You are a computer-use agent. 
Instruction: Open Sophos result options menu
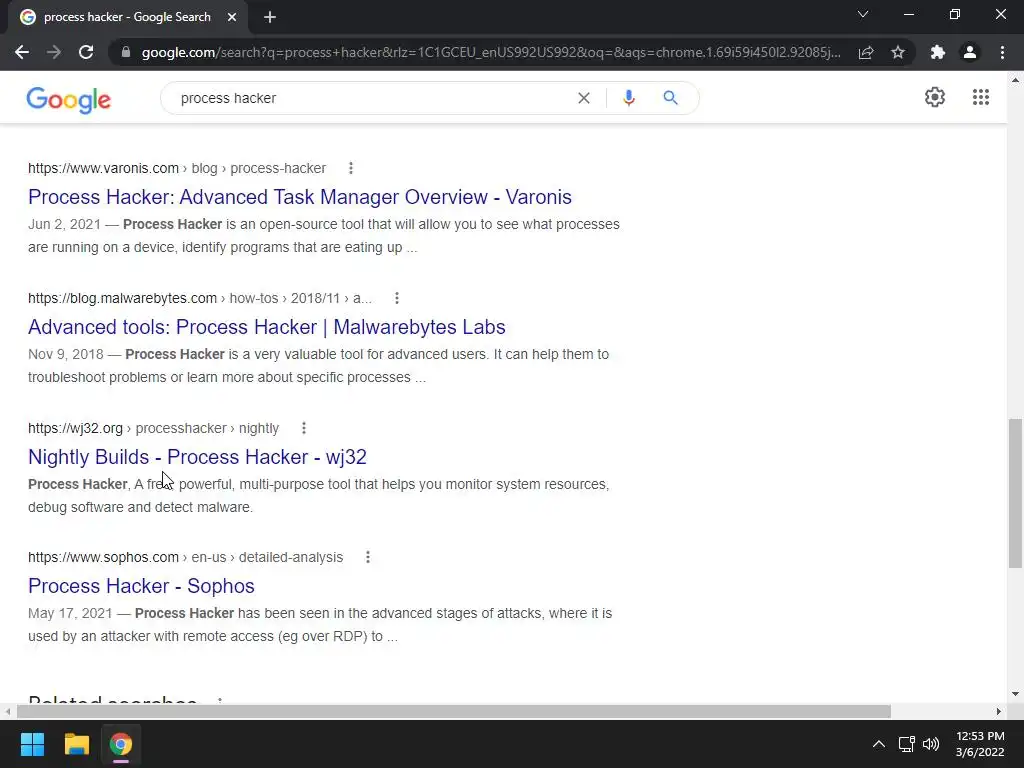point(368,557)
